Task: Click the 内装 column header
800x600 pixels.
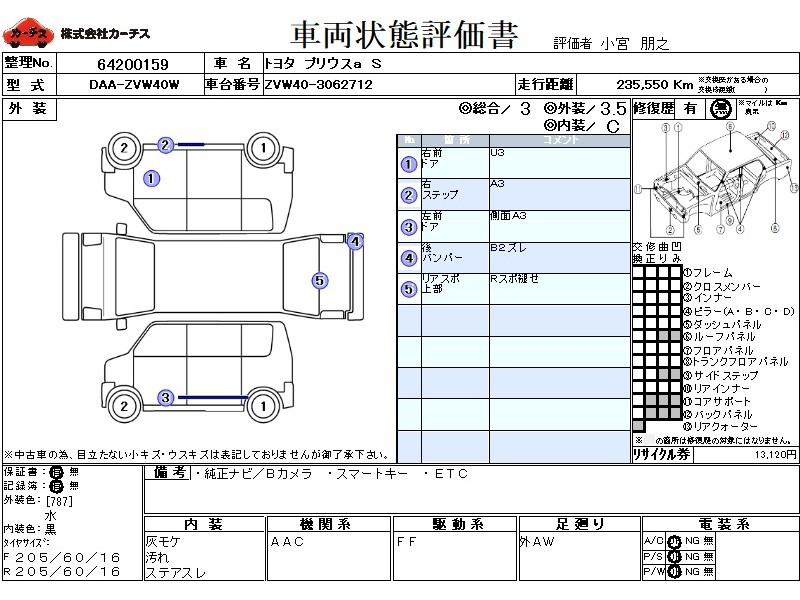Action: pos(204,524)
